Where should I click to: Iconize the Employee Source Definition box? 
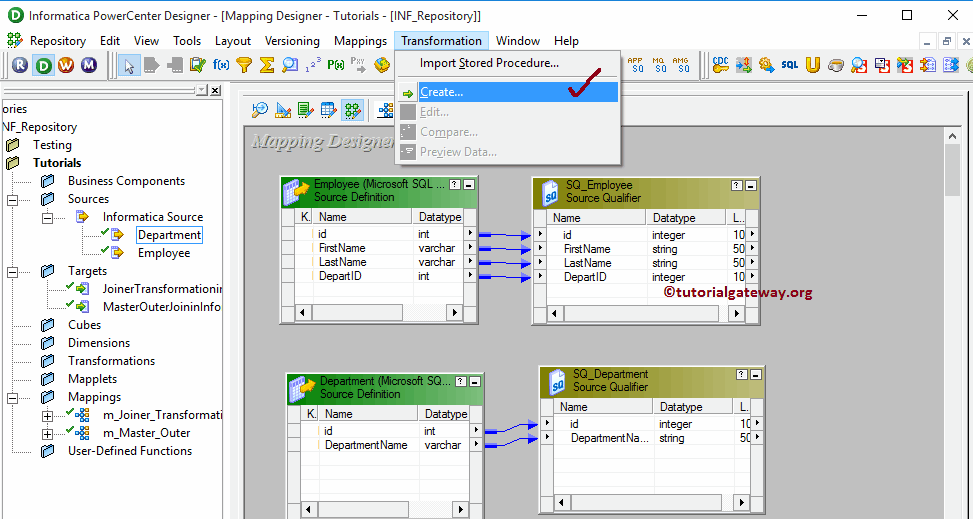point(469,184)
